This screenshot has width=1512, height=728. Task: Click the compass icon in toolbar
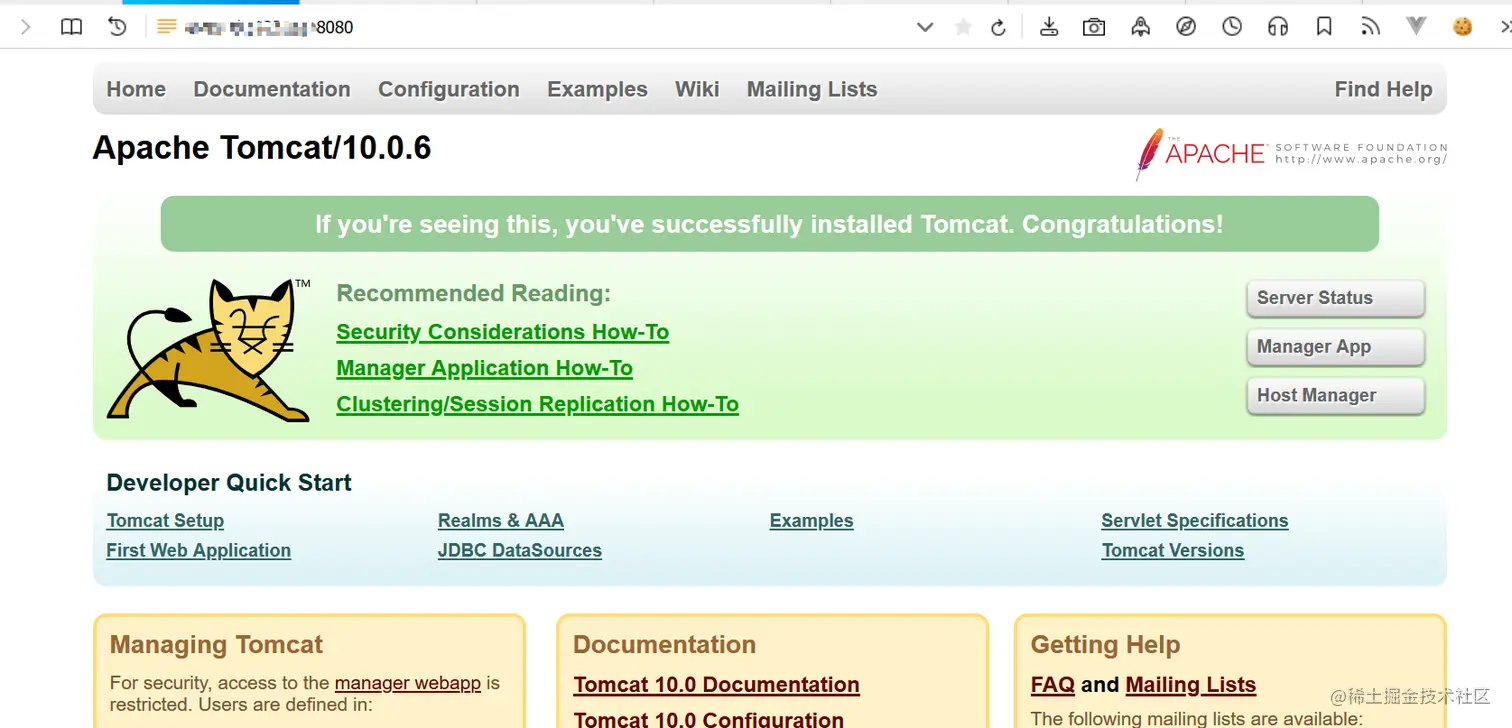(1186, 27)
